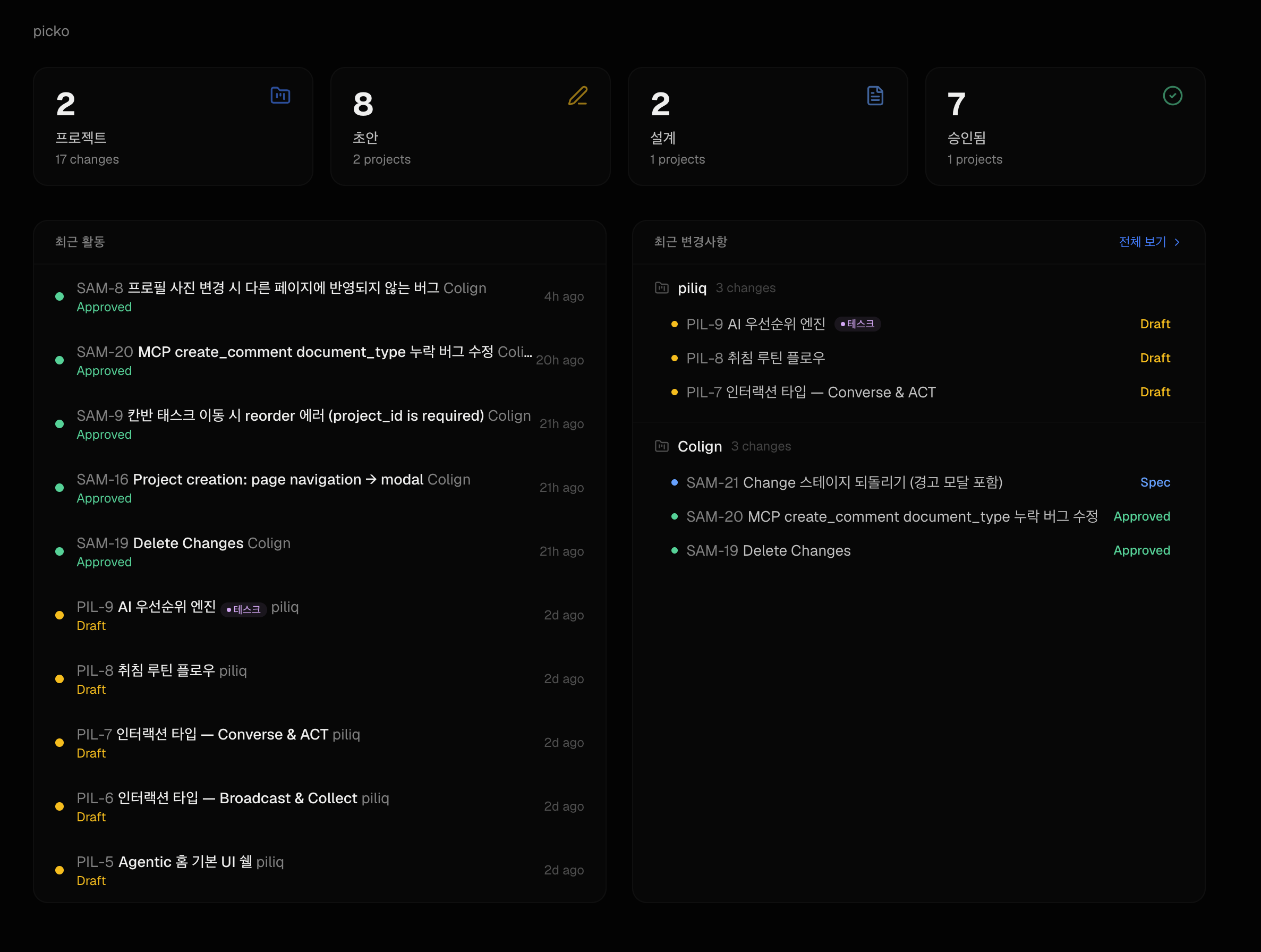Click the yellow status dot beside PIL-6
1261x952 pixels.
[59, 806]
